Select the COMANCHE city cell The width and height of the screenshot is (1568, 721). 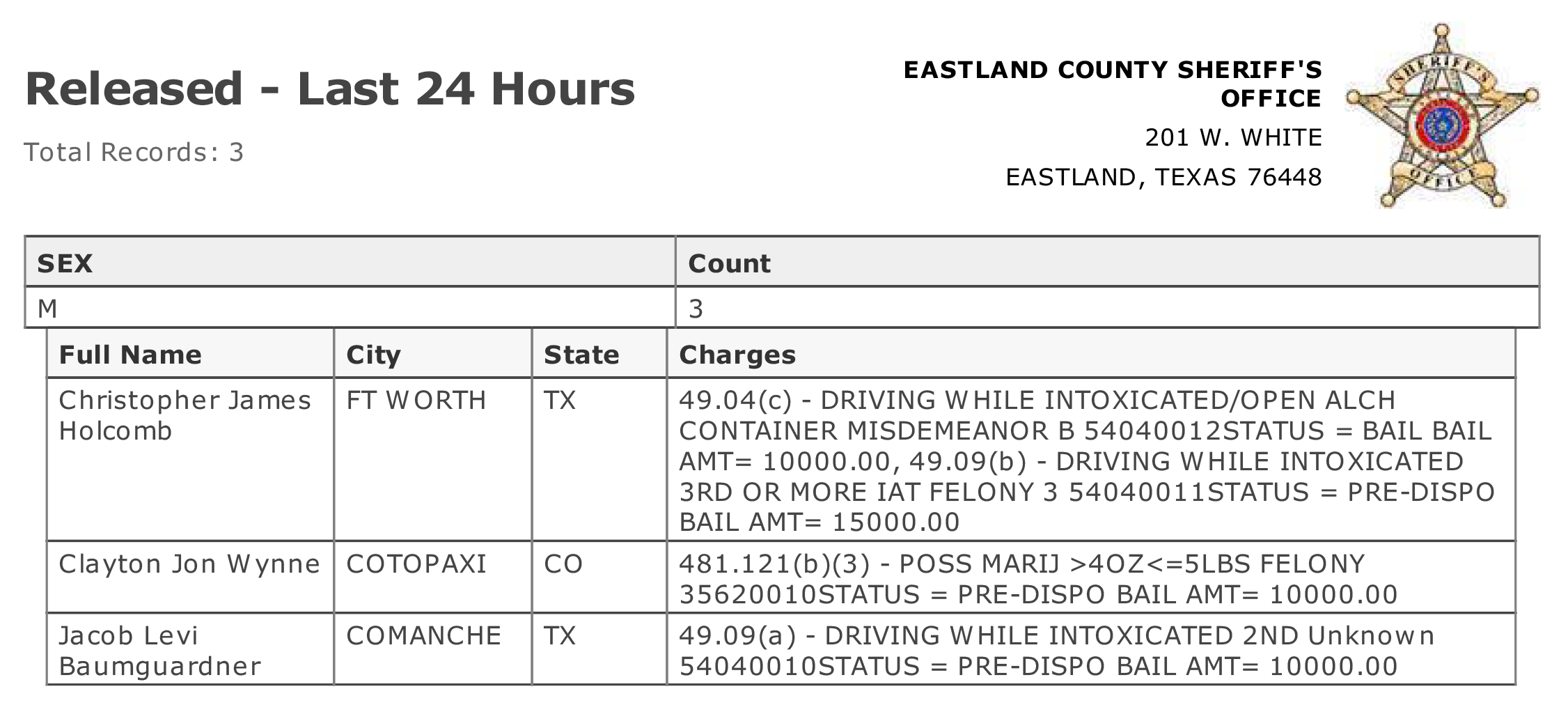coord(432,649)
